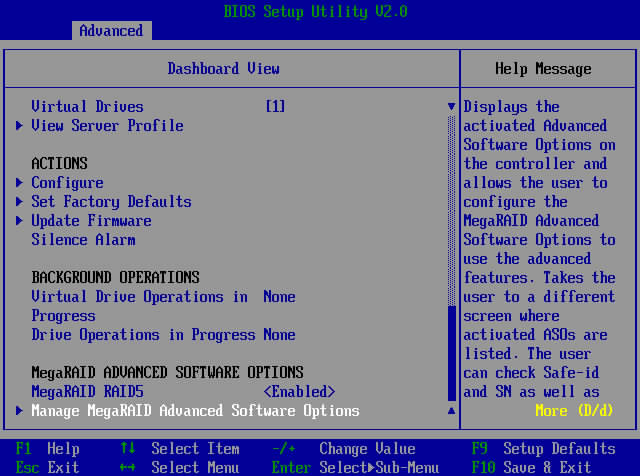
Task: Click MegaRAID ADVANCED SOFTWARE OPTIONS section label
Action: coord(167,372)
